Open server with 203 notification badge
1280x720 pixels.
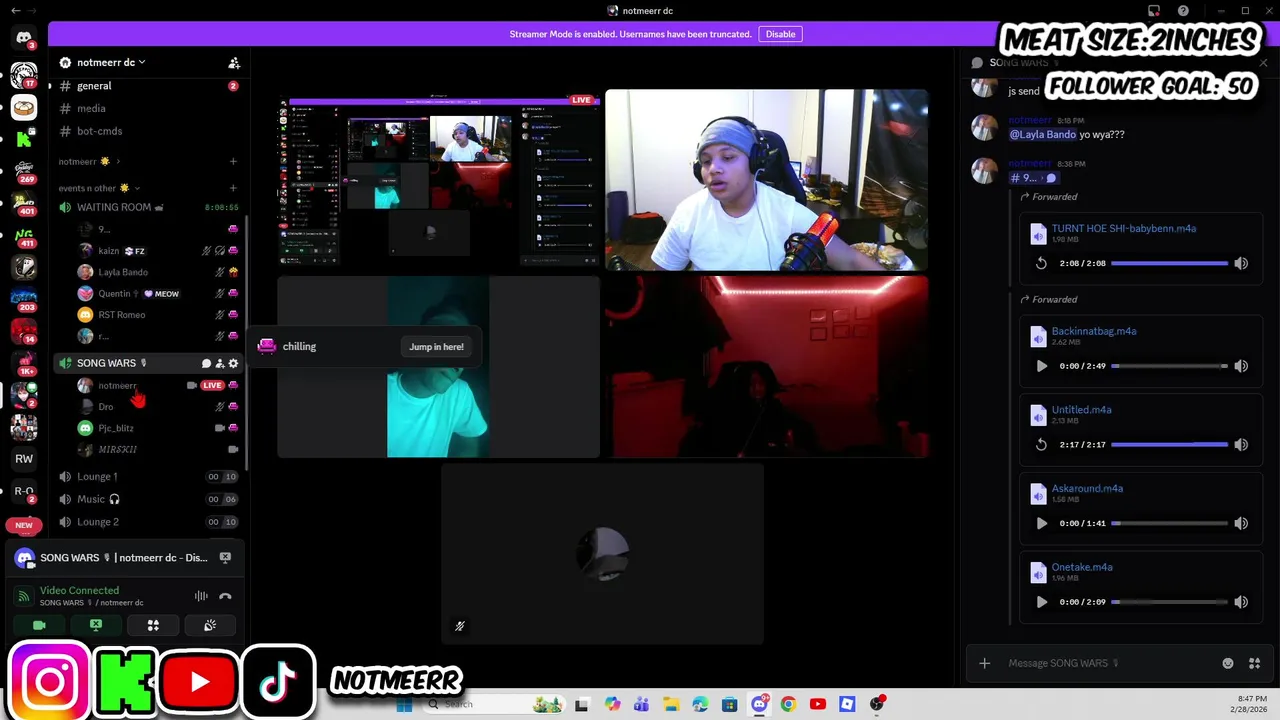pos(24,299)
